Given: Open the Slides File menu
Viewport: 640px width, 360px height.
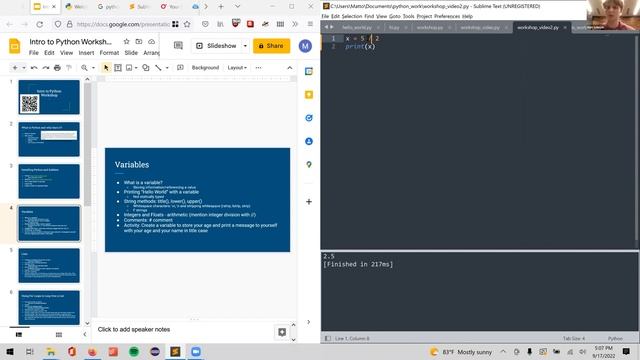Looking at the screenshot, I should (x=34, y=53).
